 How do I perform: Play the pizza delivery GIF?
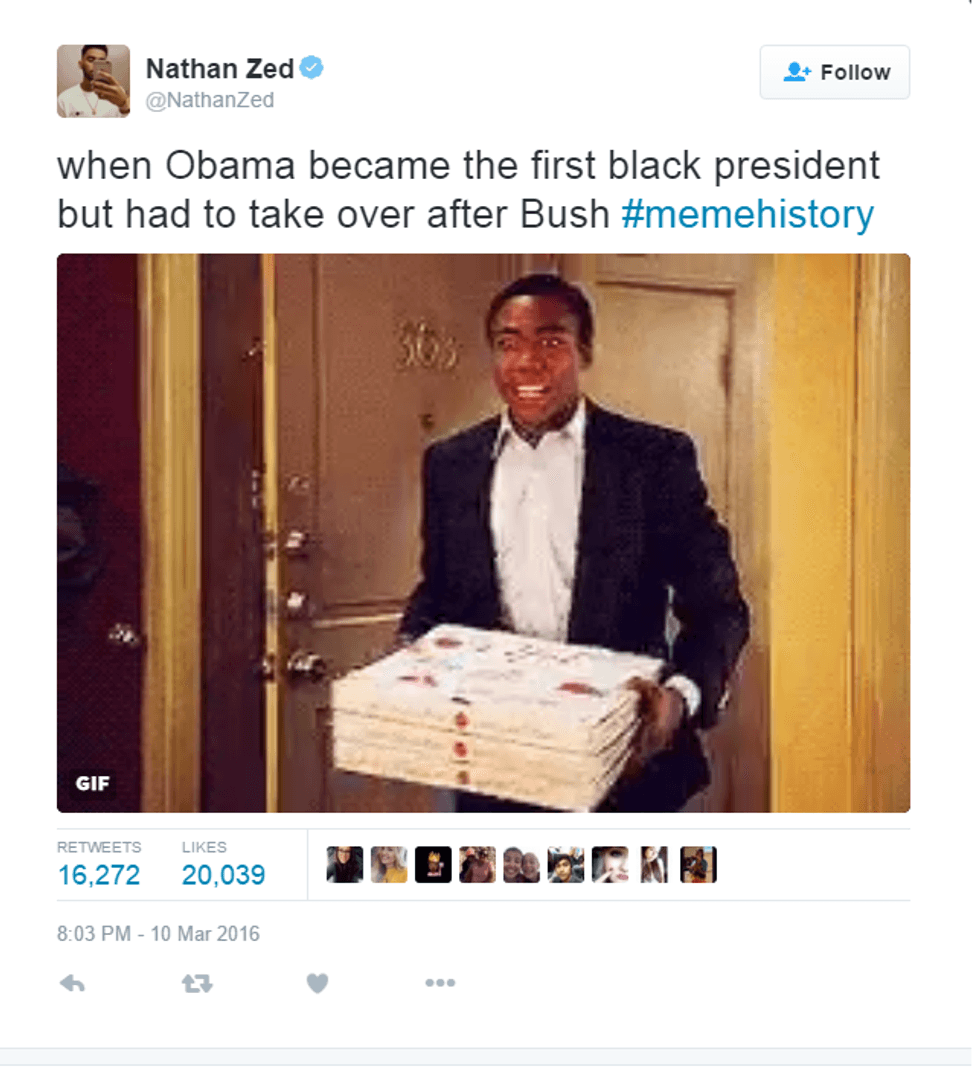483,533
